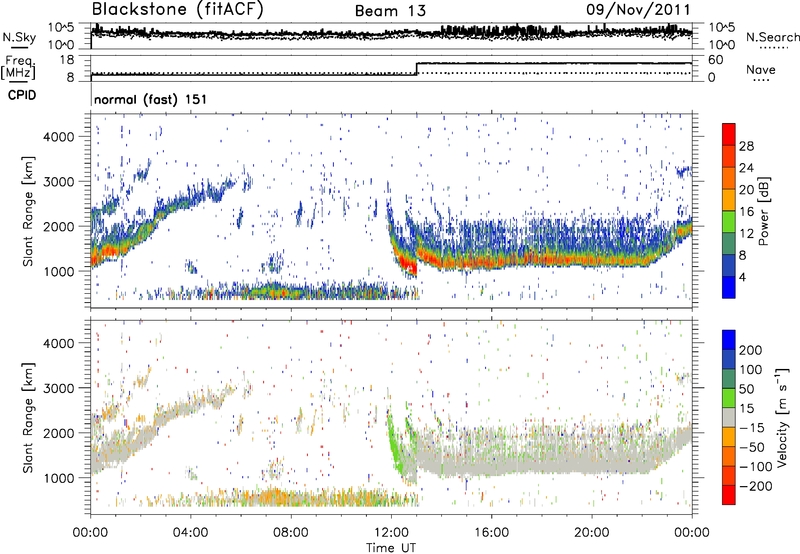Viewport: 800px width, 554px height.
Task: Pick the bright blue bottom segment of power colorbar
Action: [x=729, y=287]
